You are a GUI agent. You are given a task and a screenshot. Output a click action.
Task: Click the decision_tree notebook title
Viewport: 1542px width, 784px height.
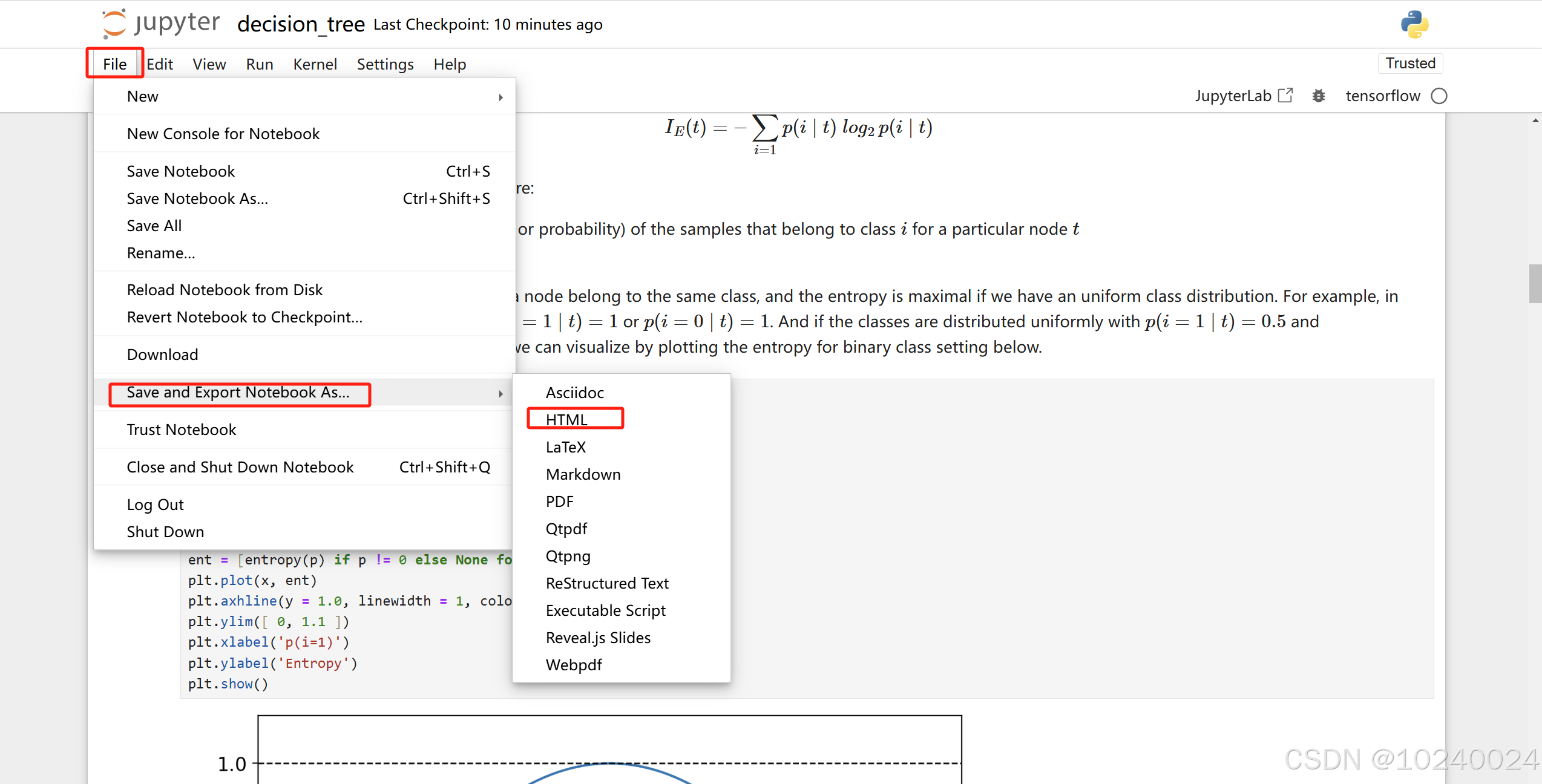click(x=301, y=24)
